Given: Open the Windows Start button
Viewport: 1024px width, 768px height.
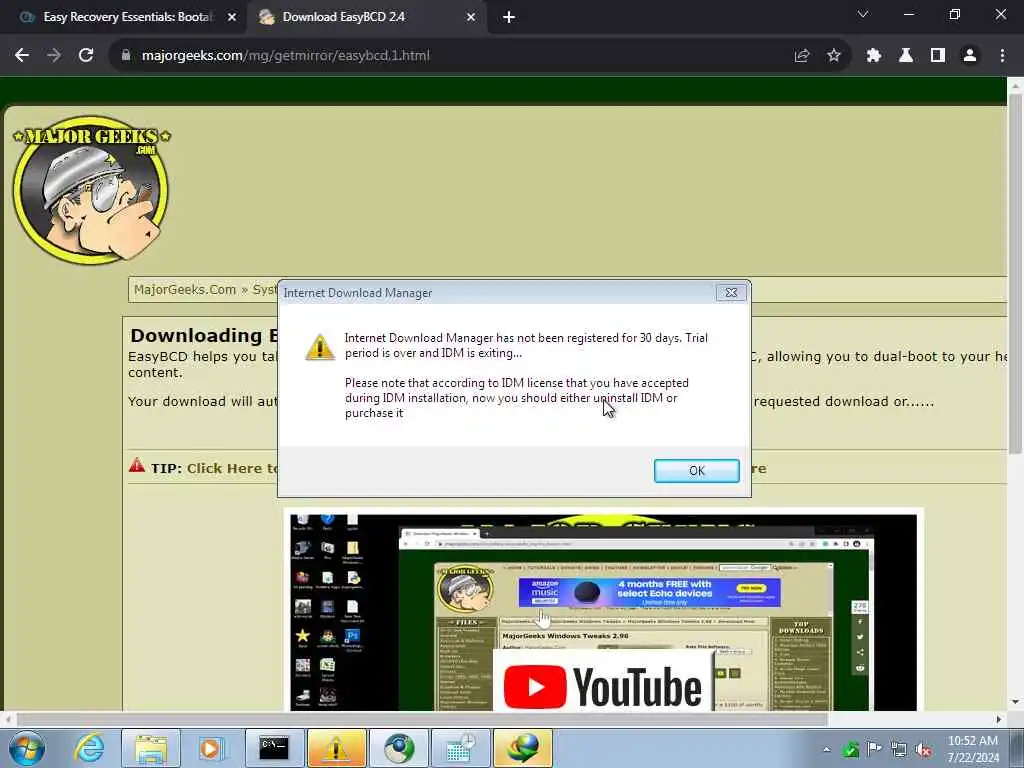Looking at the screenshot, I should click(27, 748).
